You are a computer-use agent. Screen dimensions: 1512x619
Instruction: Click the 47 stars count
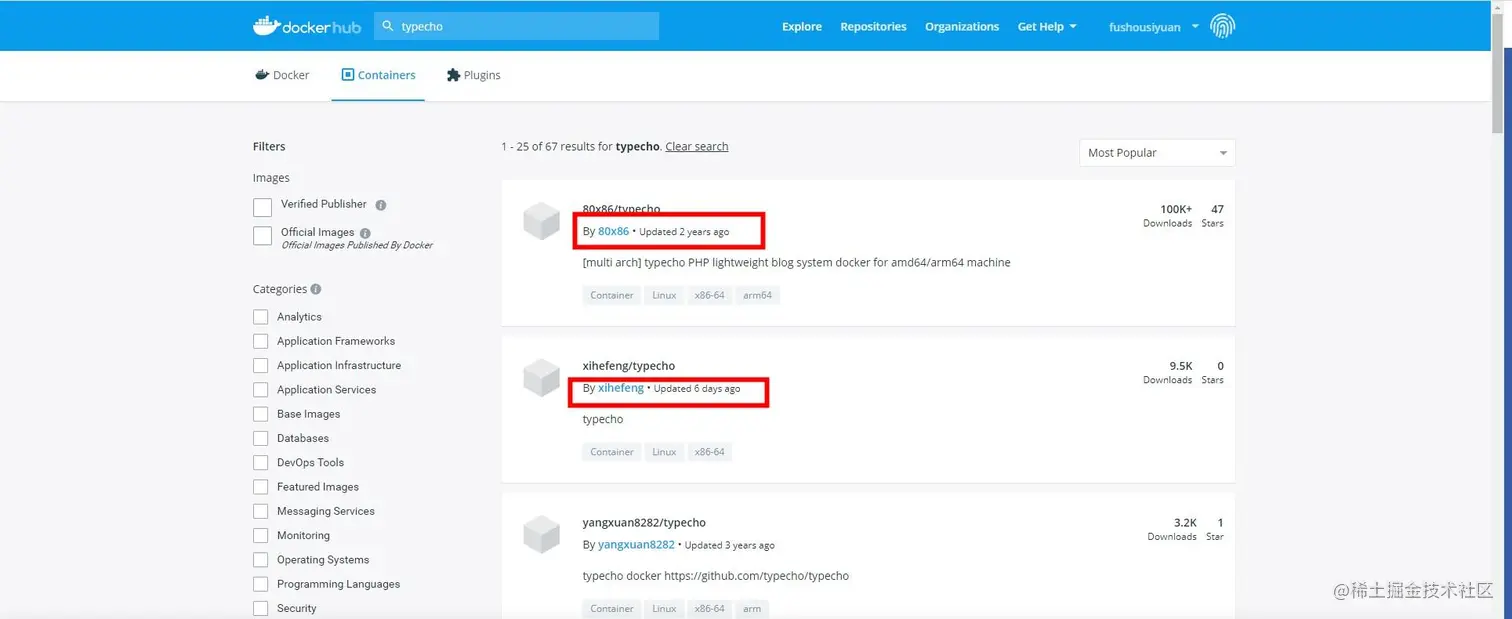1217,209
